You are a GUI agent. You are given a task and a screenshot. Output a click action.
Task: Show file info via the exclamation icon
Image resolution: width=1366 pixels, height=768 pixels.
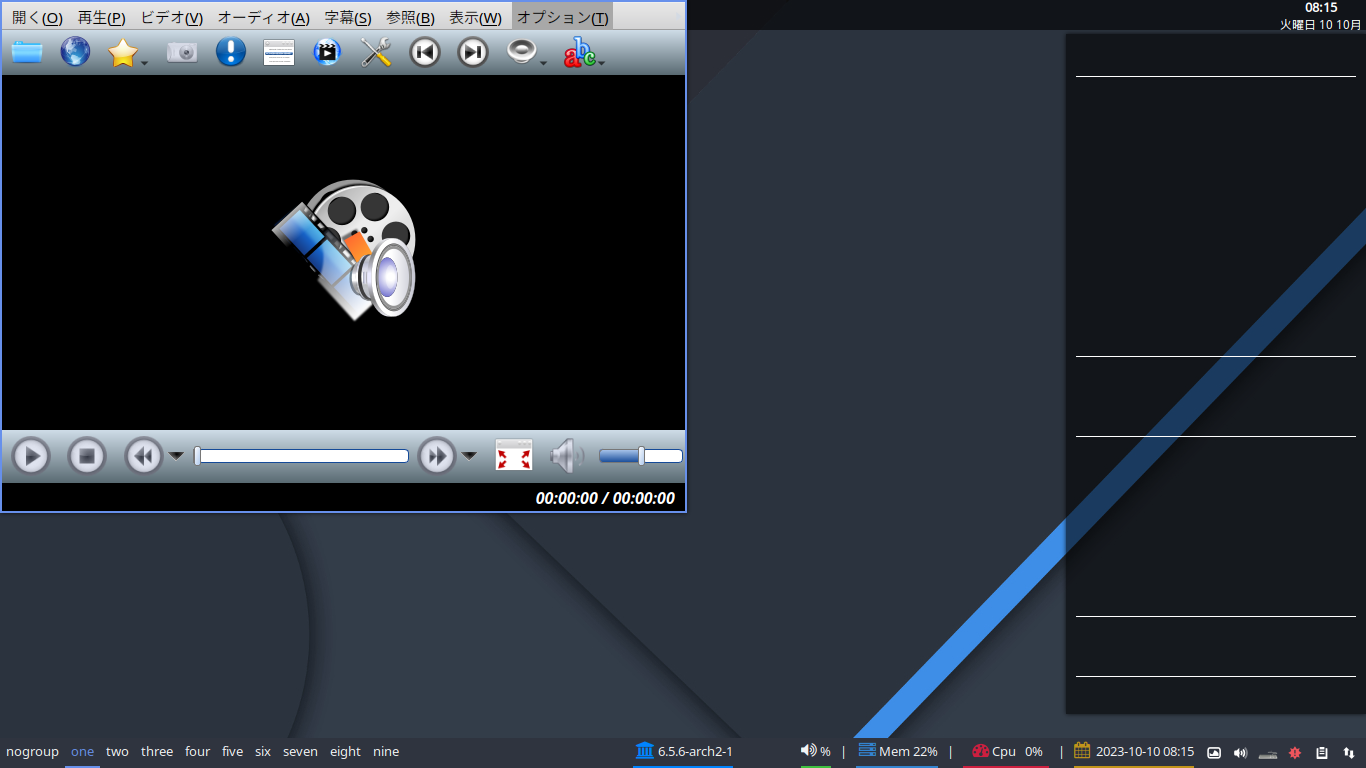point(231,52)
